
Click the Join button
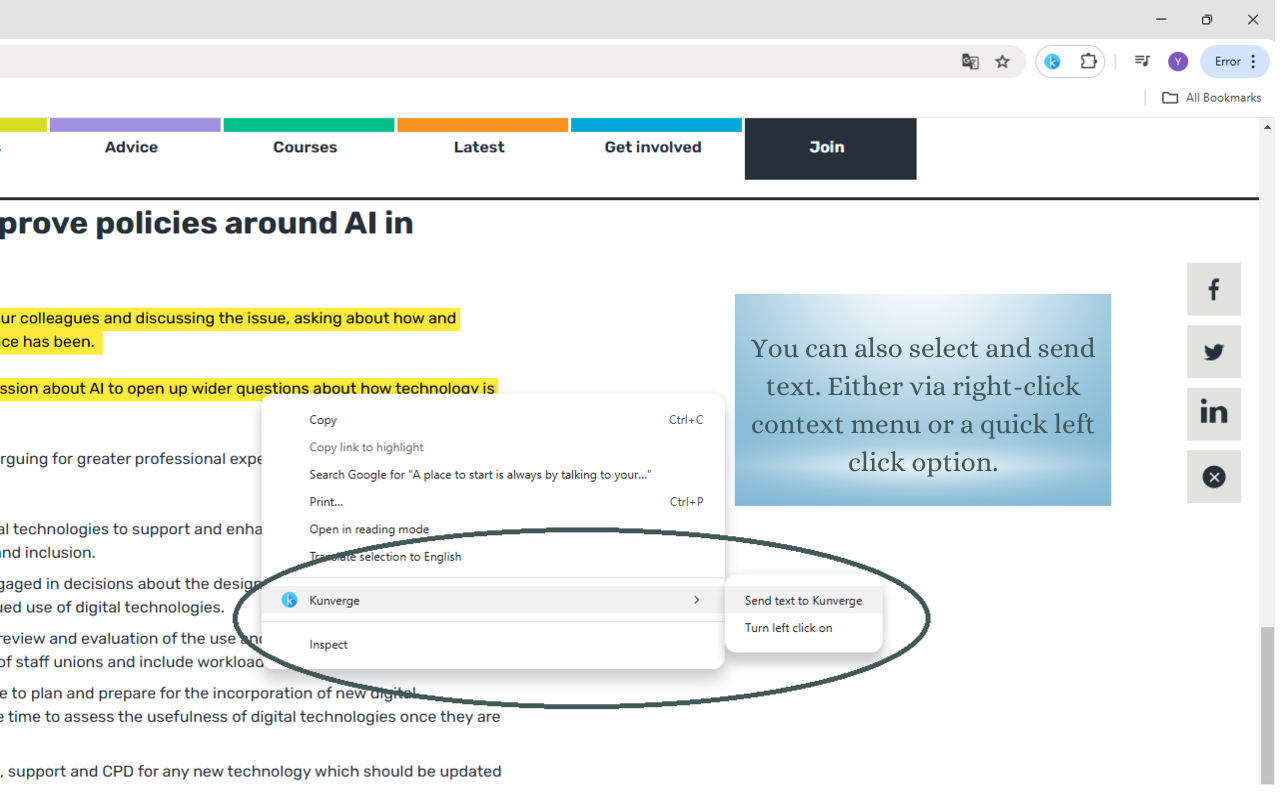pos(830,148)
